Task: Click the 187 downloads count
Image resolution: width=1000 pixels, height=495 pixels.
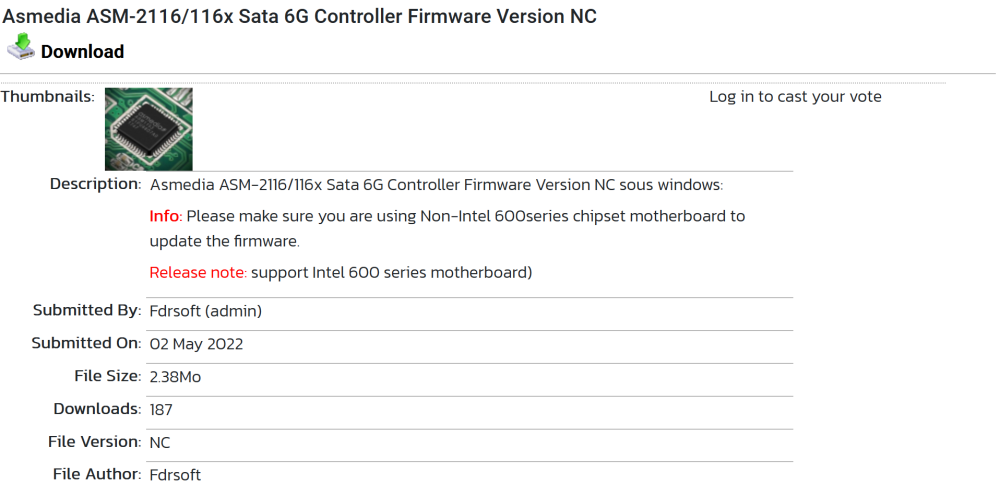Action: click(x=161, y=410)
